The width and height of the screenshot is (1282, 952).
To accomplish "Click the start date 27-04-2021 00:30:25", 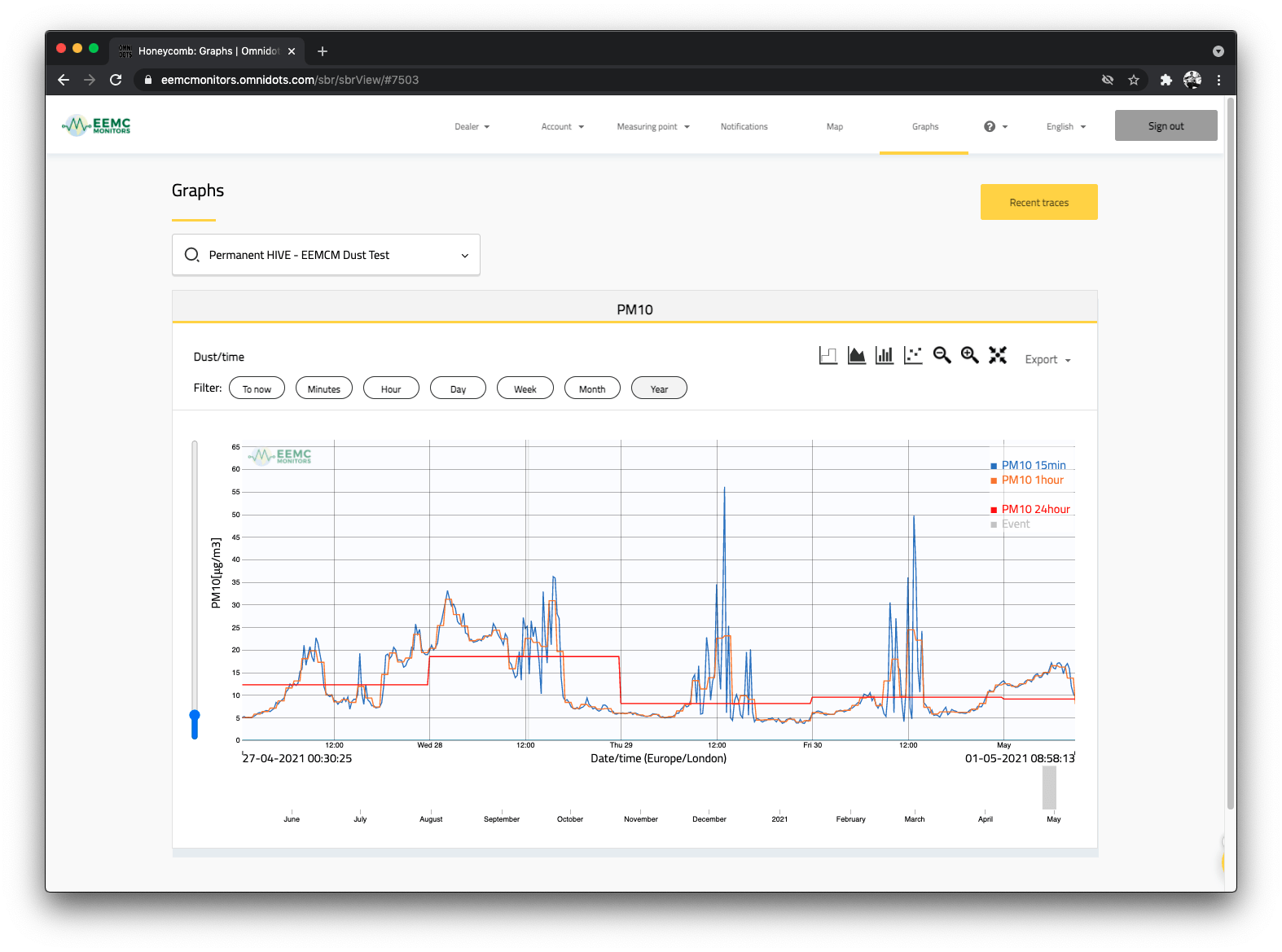I will (297, 758).
